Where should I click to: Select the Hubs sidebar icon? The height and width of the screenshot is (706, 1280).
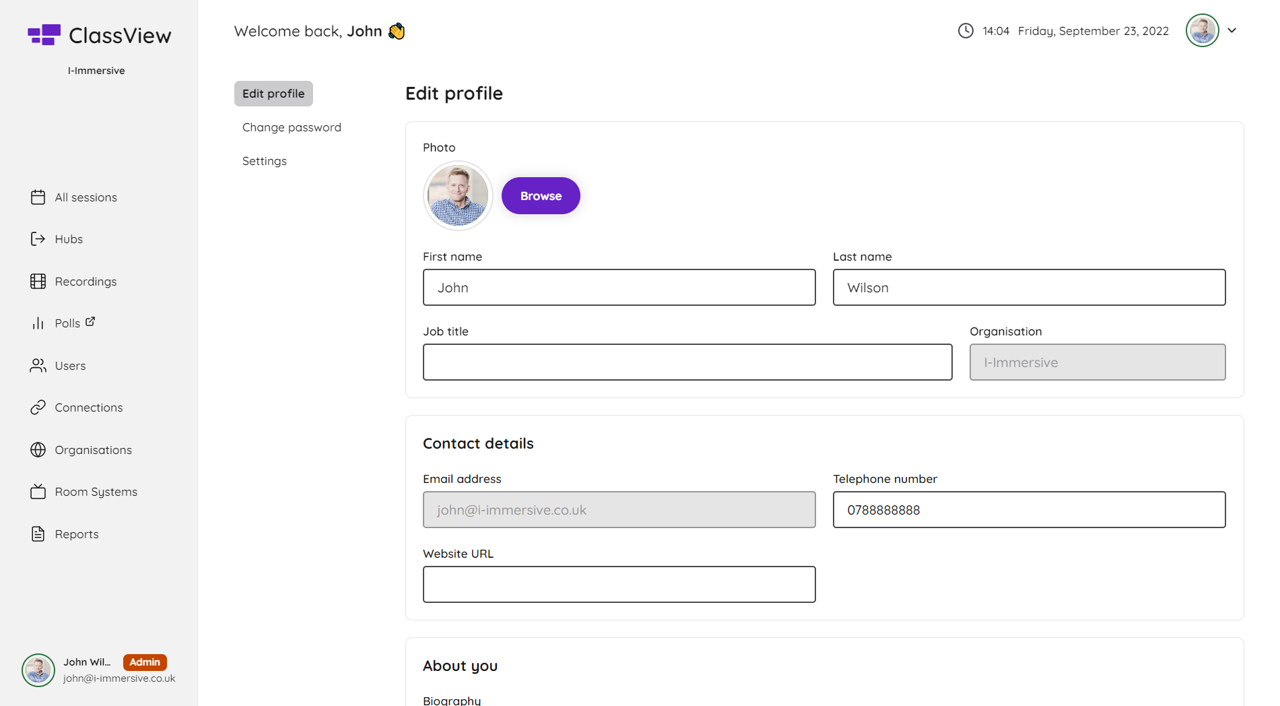(x=38, y=239)
